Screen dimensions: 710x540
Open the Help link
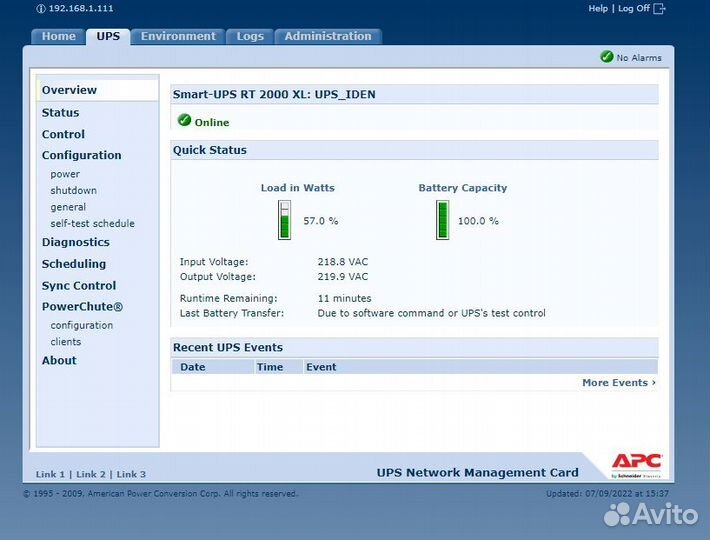click(598, 8)
